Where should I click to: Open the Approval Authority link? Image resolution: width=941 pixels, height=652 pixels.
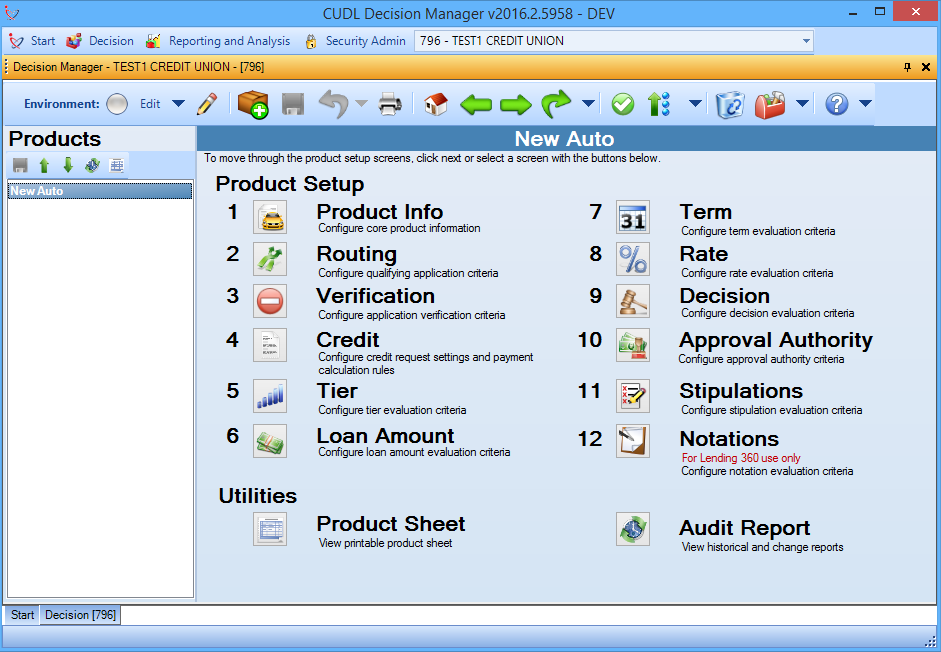pos(775,340)
